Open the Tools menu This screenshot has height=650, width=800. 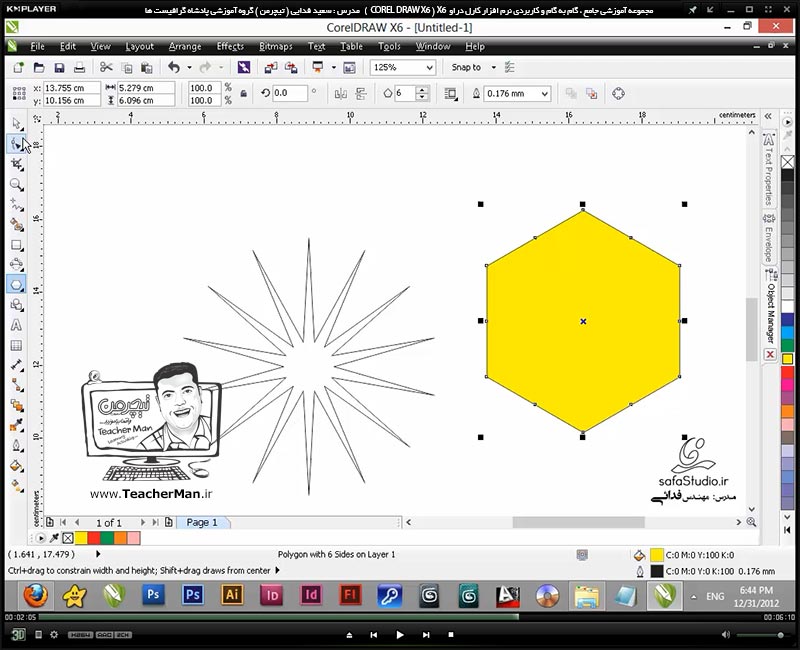(x=389, y=46)
